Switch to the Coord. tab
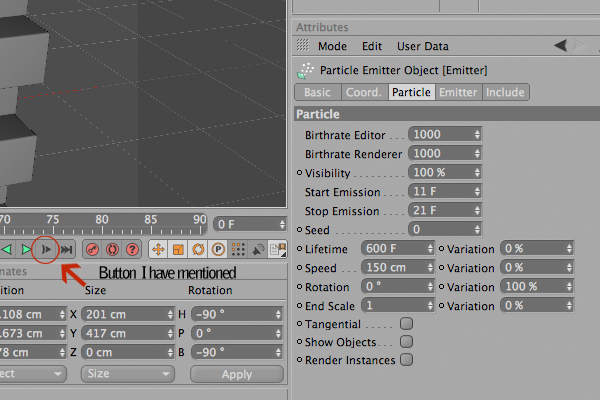 point(364,92)
